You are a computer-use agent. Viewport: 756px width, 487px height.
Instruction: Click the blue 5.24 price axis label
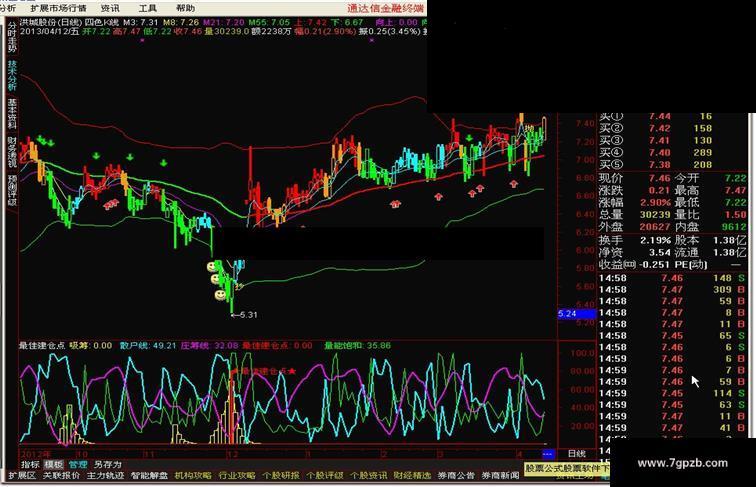[x=577, y=314]
